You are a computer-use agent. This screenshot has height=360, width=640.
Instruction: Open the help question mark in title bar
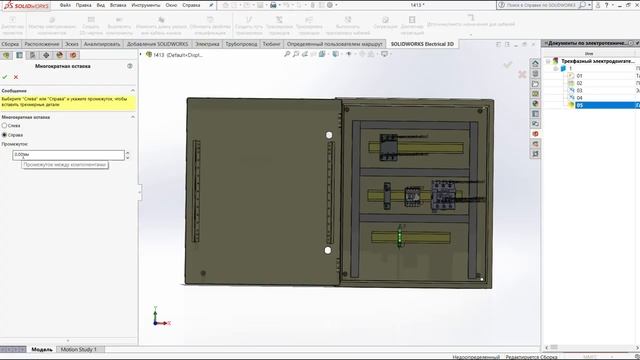coord(607,5)
